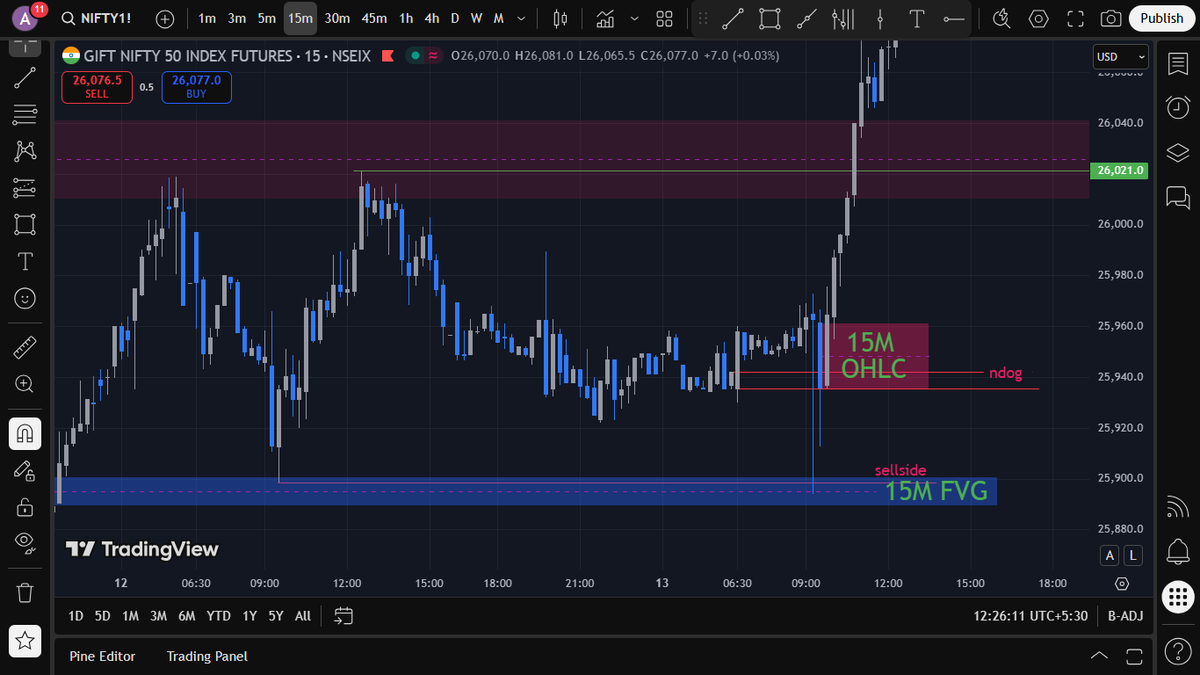1200x675 pixels.
Task: Select the text T tool in left sidebar
Action: pyautogui.click(x=25, y=261)
